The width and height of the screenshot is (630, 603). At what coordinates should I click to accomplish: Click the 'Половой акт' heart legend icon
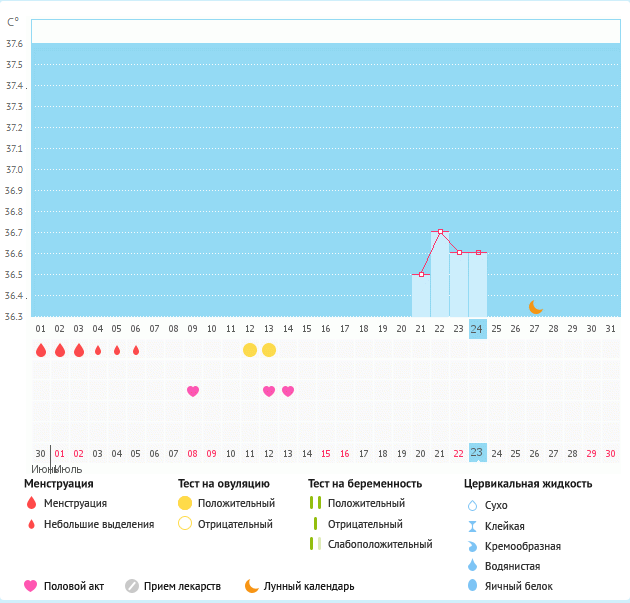pyautogui.click(x=31, y=586)
